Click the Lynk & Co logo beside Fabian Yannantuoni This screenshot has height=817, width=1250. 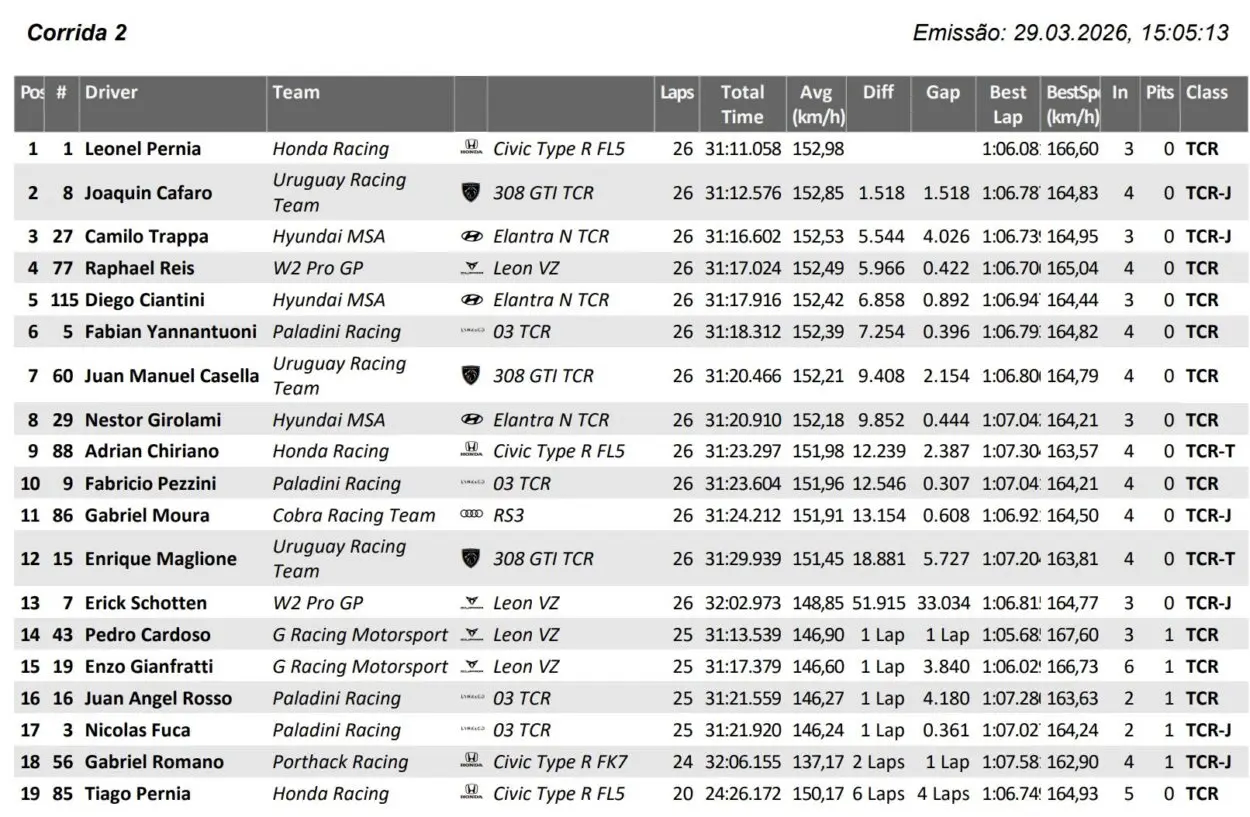pyautogui.click(x=470, y=332)
